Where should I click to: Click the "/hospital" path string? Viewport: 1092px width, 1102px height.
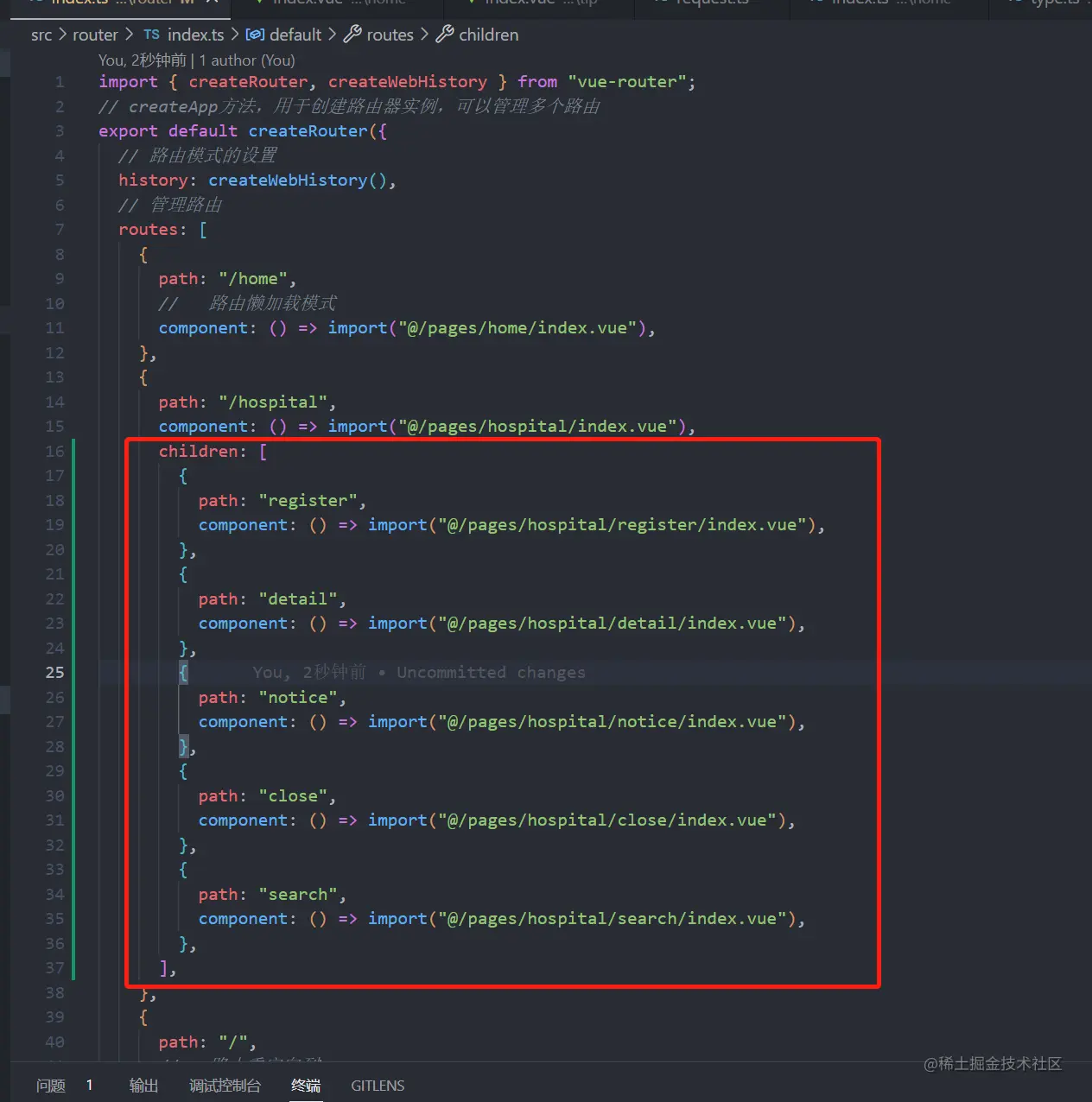pyautogui.click(x=273, y=402)
